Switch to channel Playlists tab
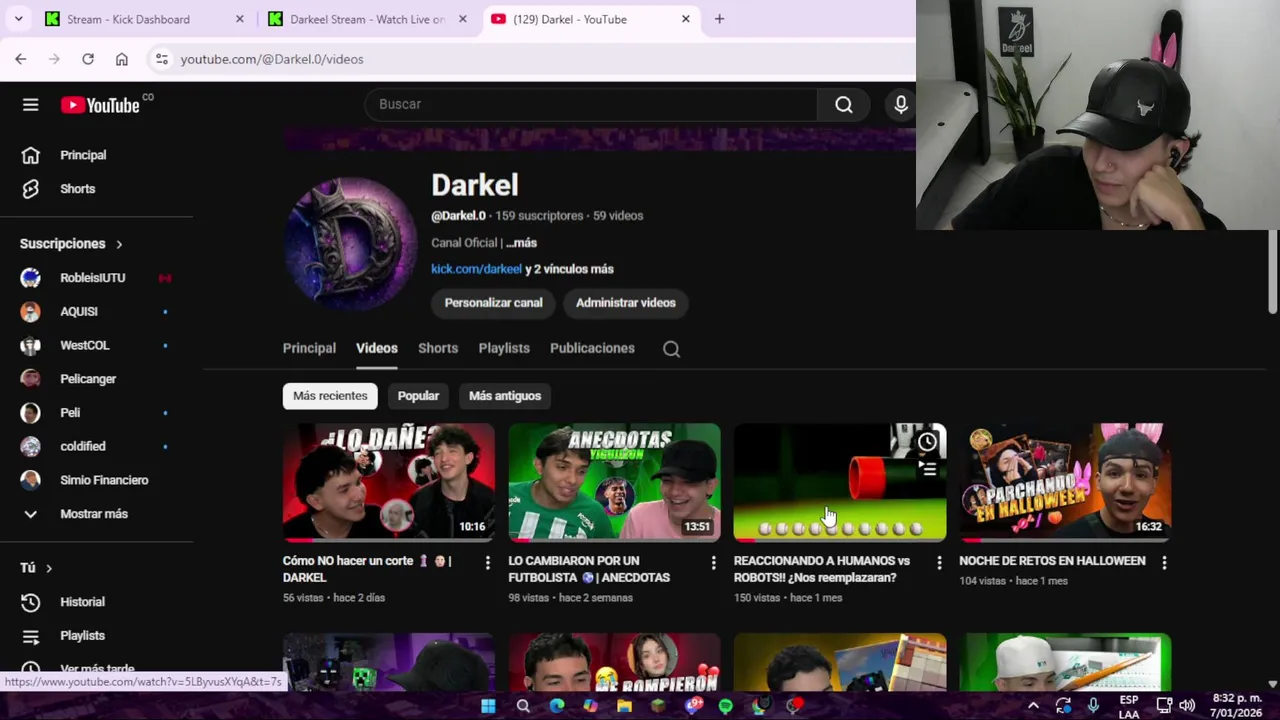 click(x=504, y=348)
